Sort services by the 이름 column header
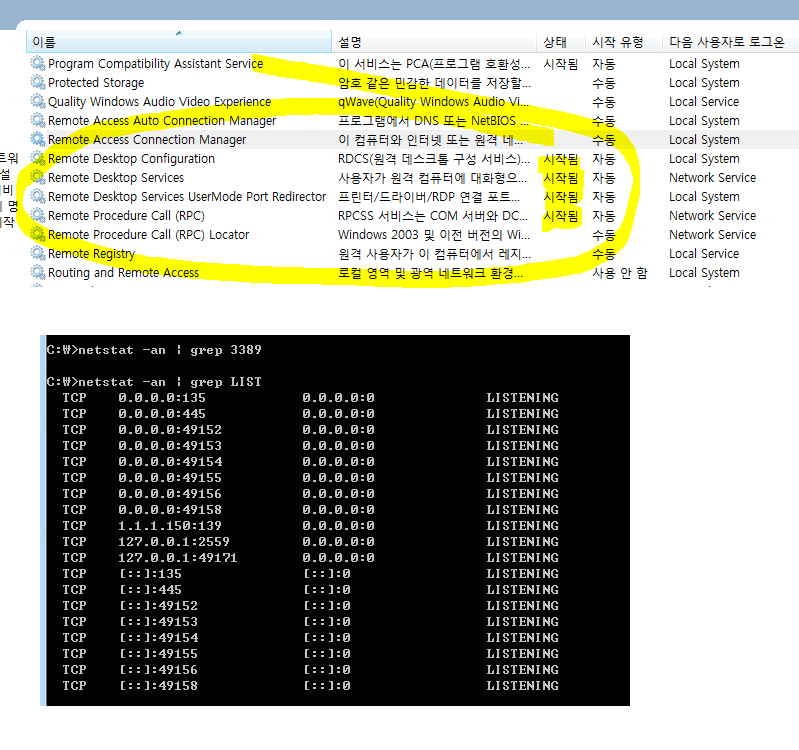This screenshot has width=799, height=750. coord(179,42)
